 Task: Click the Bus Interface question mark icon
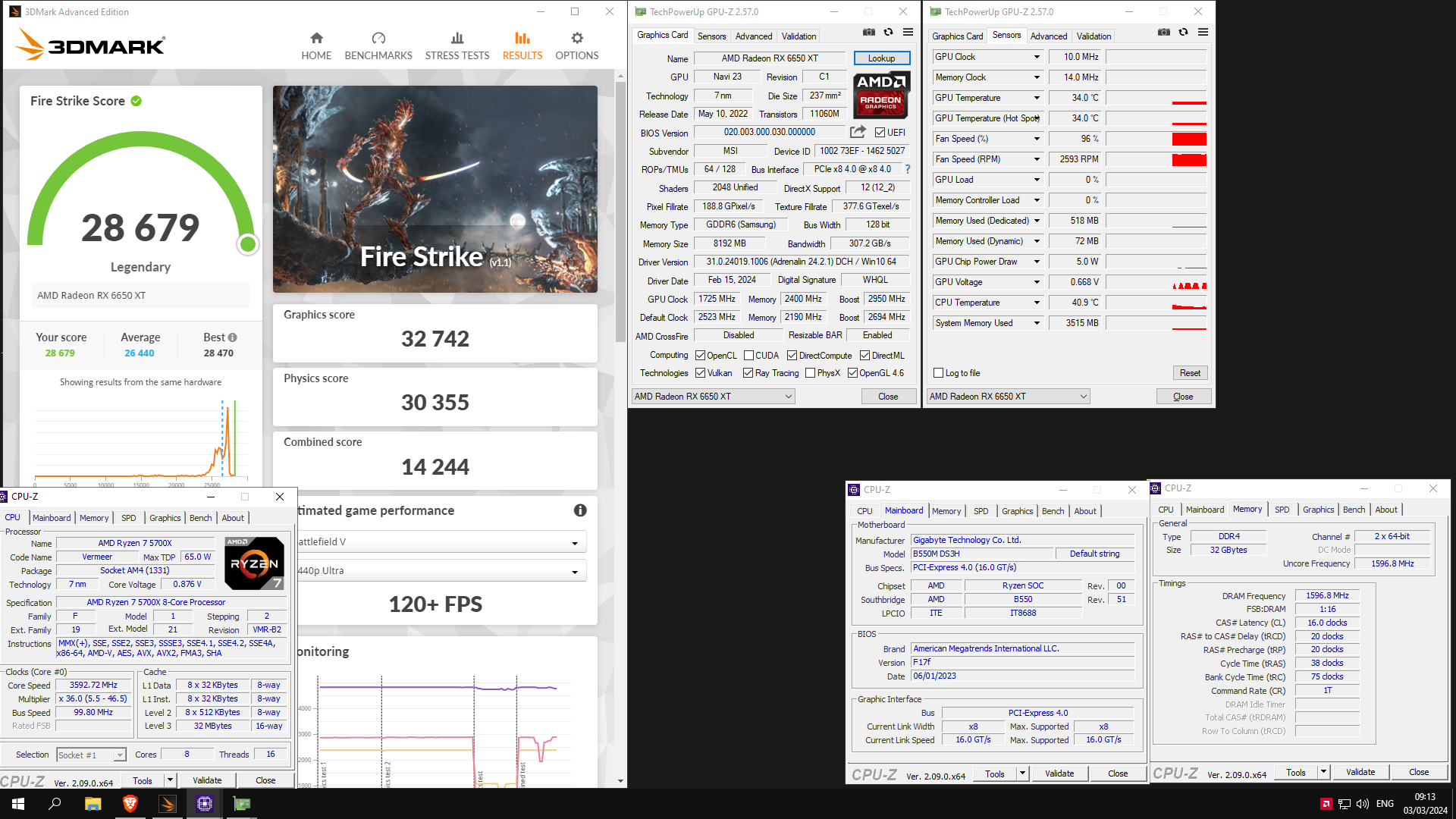tap(907, 169)
